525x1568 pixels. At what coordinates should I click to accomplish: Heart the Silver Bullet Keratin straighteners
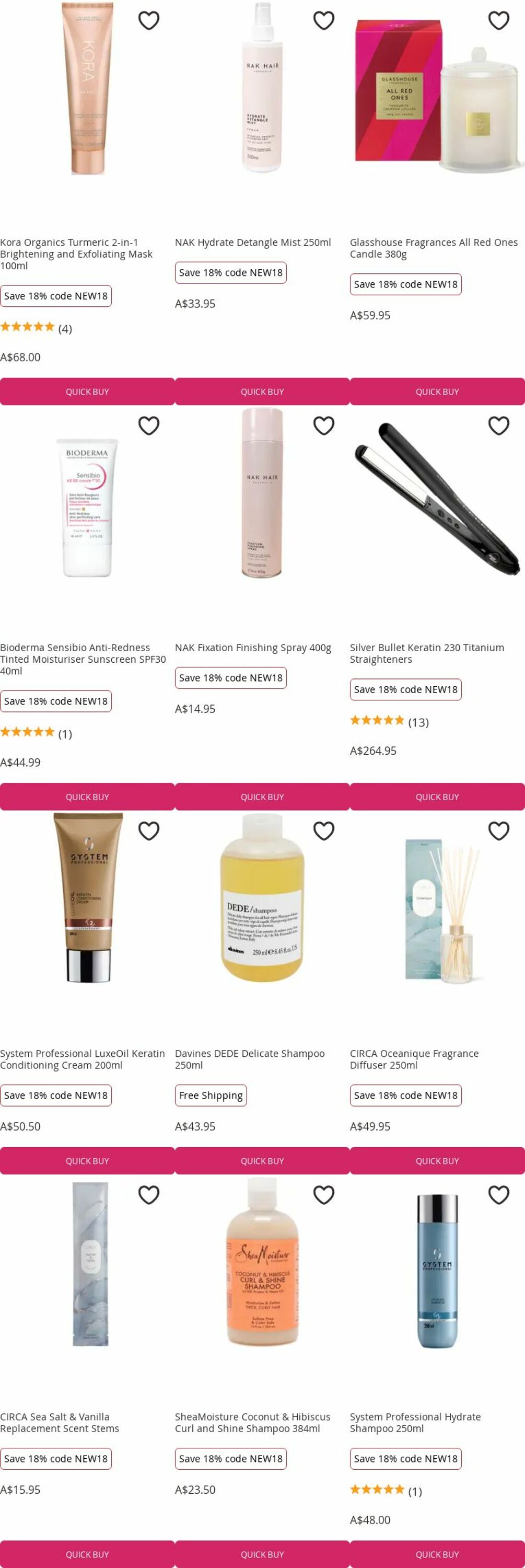499,425
